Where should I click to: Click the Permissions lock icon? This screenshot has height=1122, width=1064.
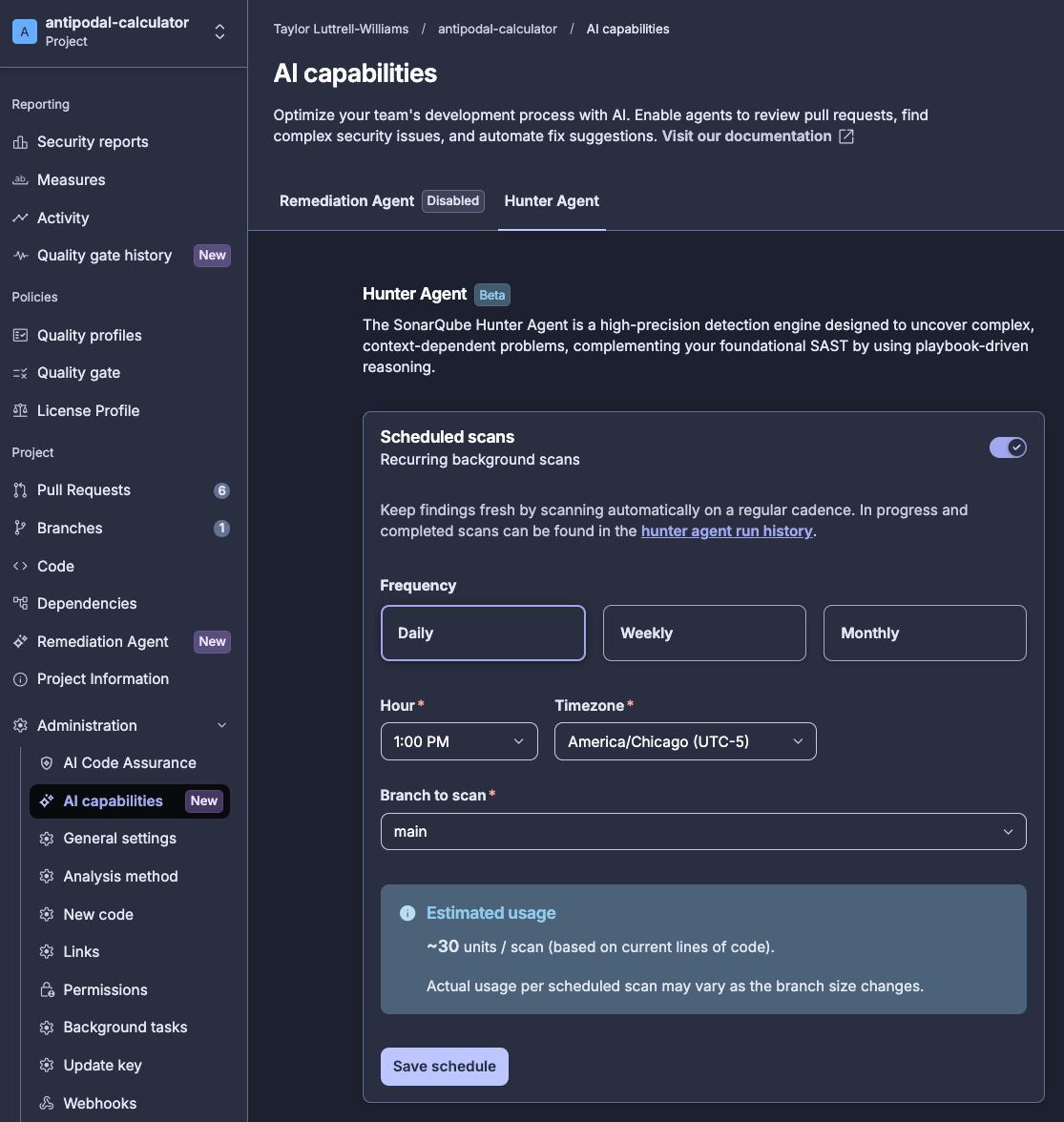point(47,989)
